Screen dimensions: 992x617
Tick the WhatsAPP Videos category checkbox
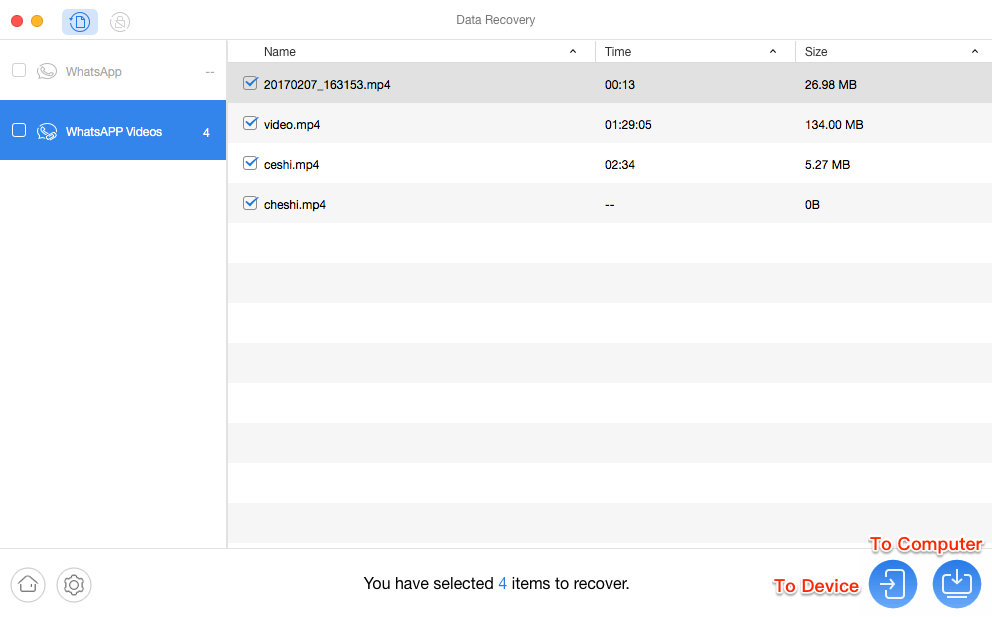coord(19,130)
